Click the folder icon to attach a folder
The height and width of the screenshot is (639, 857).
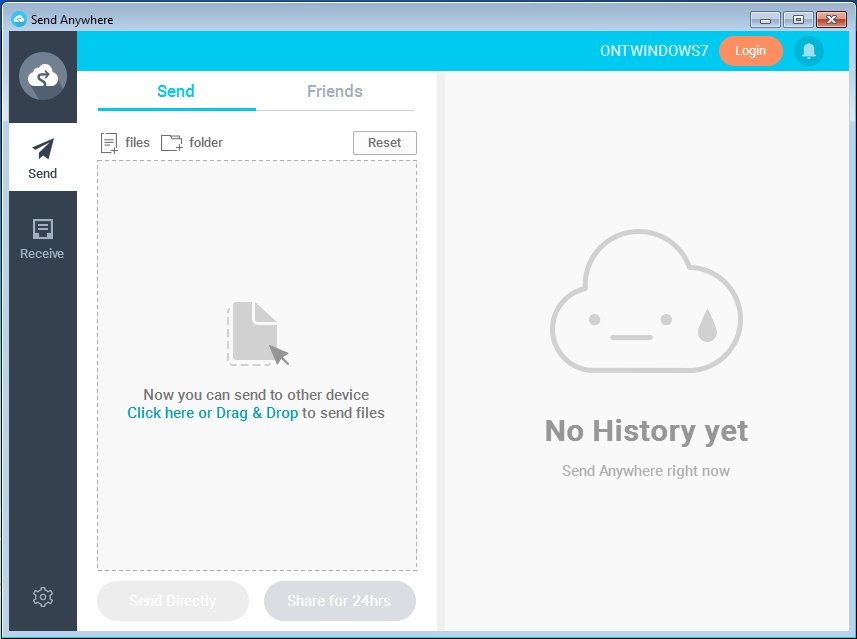click(x=171, y=142)
